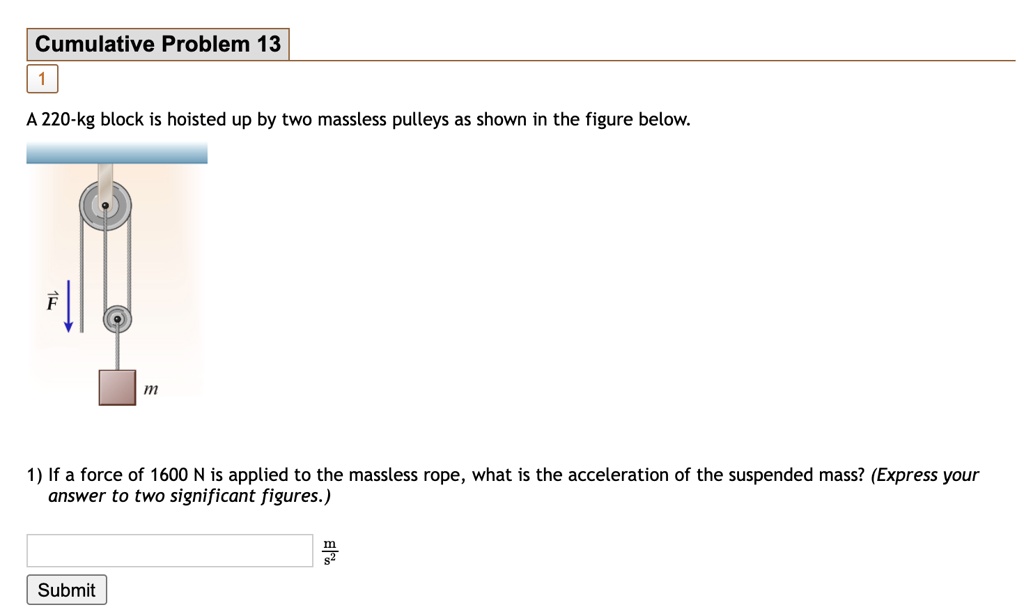Click the m/s² unit label
1024x612 pixels.
coord(330,551)
